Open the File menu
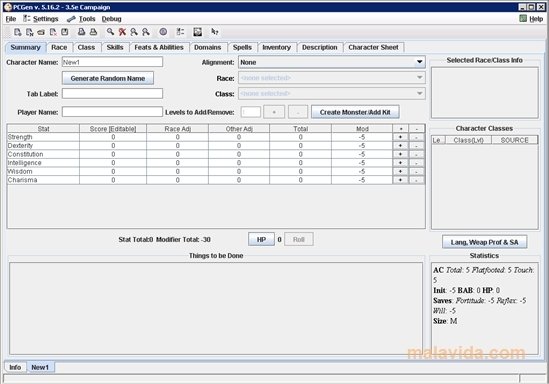The image size is (549, 384). (x=11, y=19)
